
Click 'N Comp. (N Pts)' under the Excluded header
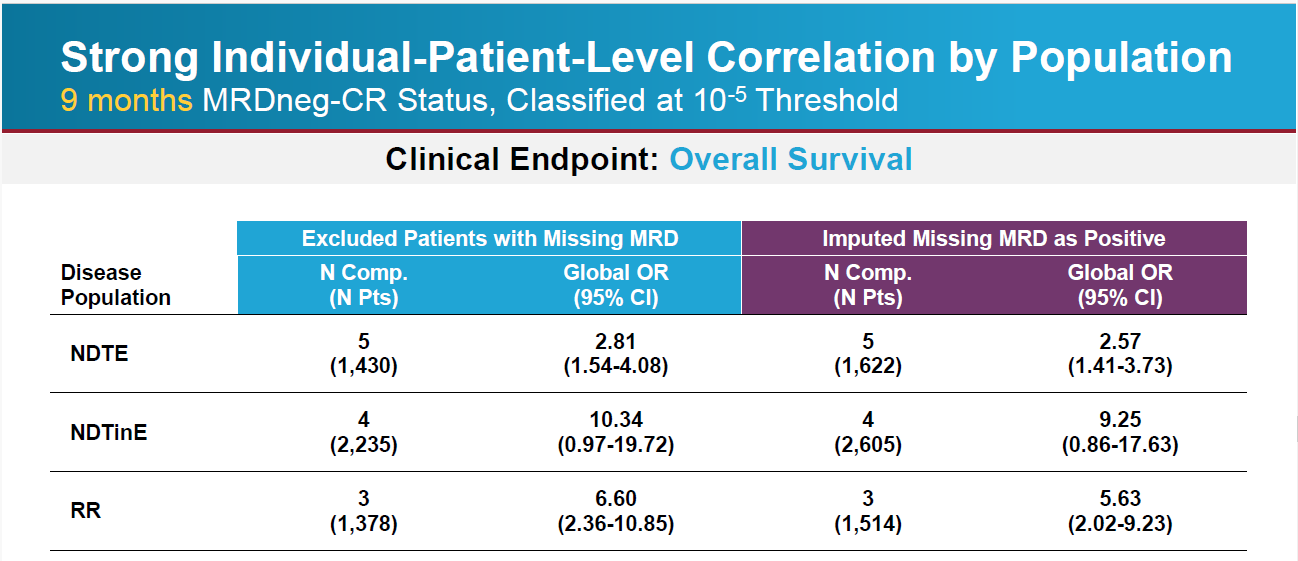point(363,285)
